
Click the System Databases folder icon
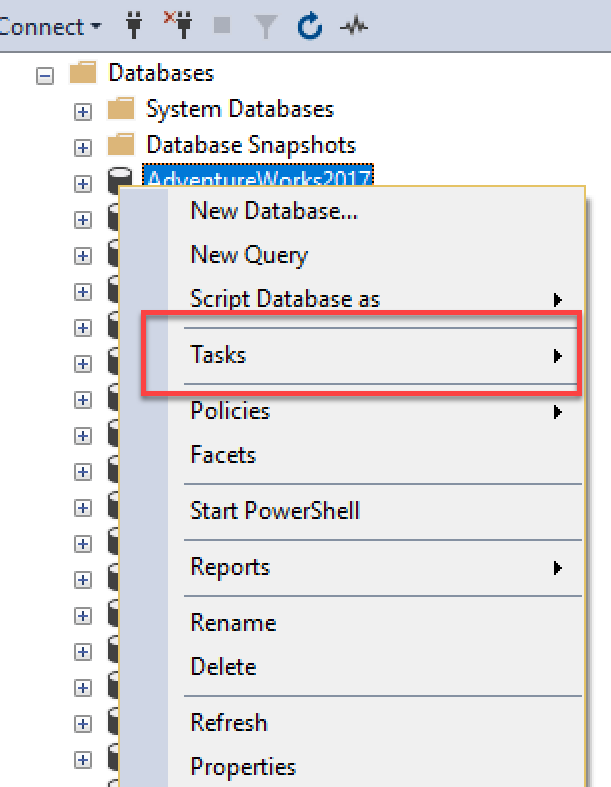pos(121,108)
